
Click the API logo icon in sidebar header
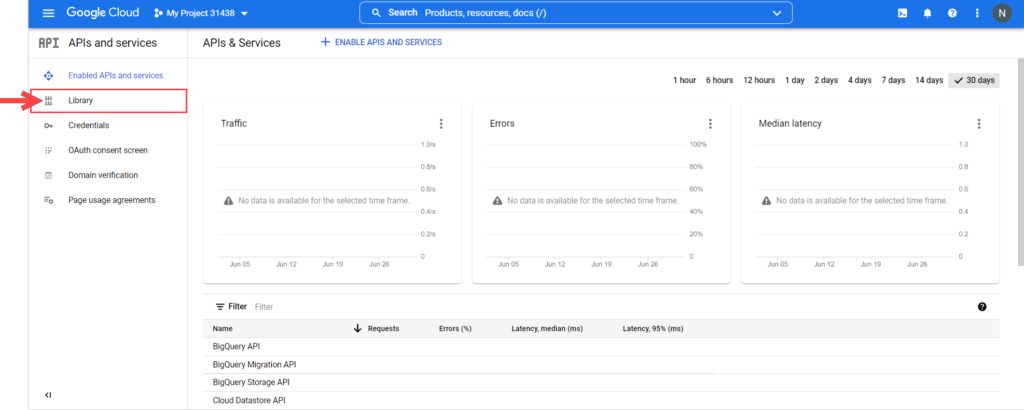48,43
